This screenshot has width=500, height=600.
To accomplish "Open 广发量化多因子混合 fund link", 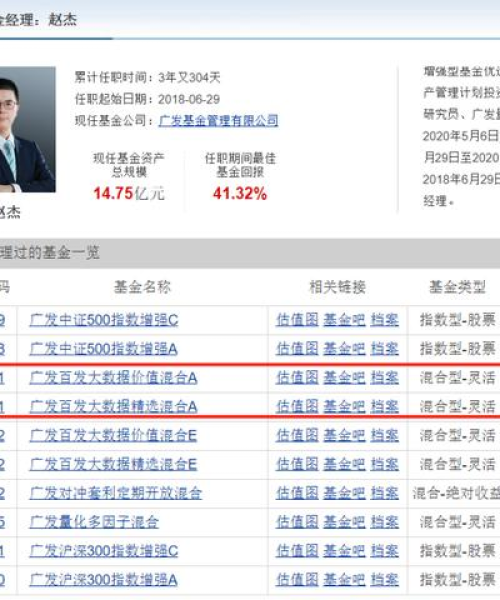I will (94, 522).
